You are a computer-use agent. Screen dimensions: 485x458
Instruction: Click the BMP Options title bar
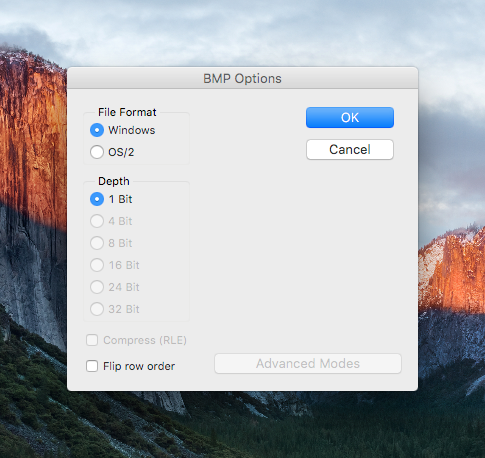pos(242,78)
